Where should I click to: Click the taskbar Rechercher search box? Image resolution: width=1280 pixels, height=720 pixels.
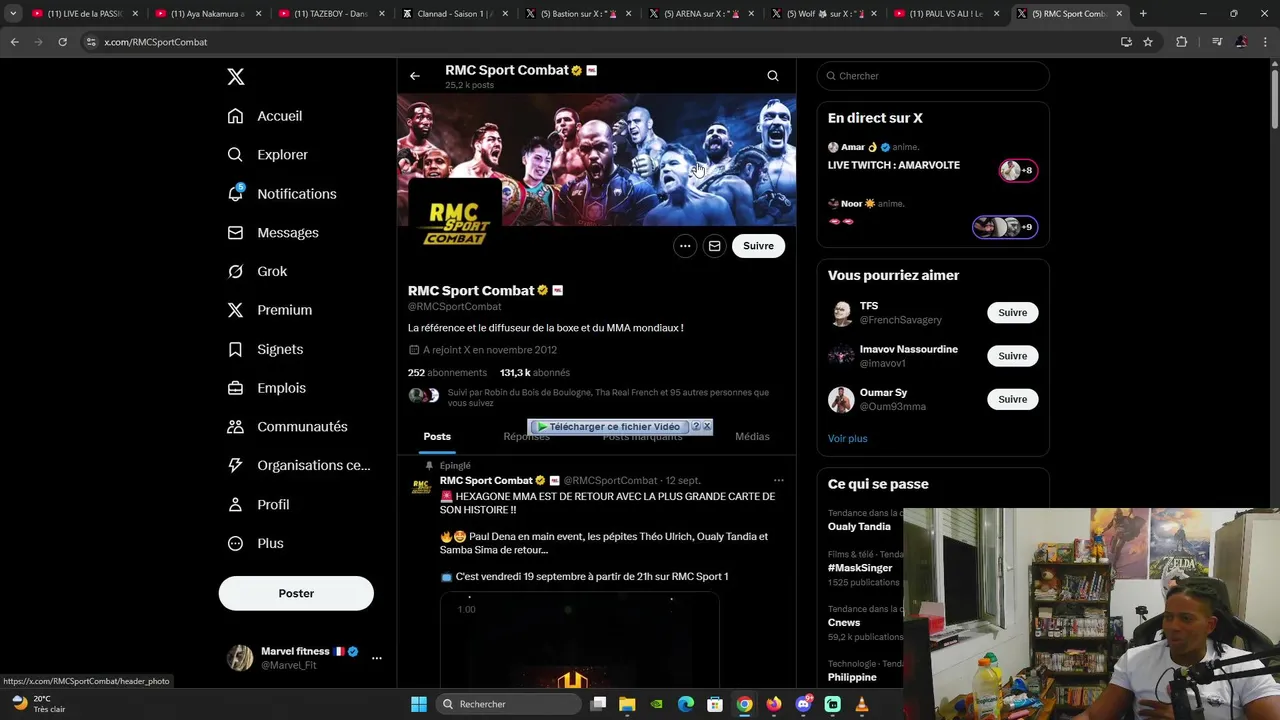pyautogui.click(x=509, y=704)
